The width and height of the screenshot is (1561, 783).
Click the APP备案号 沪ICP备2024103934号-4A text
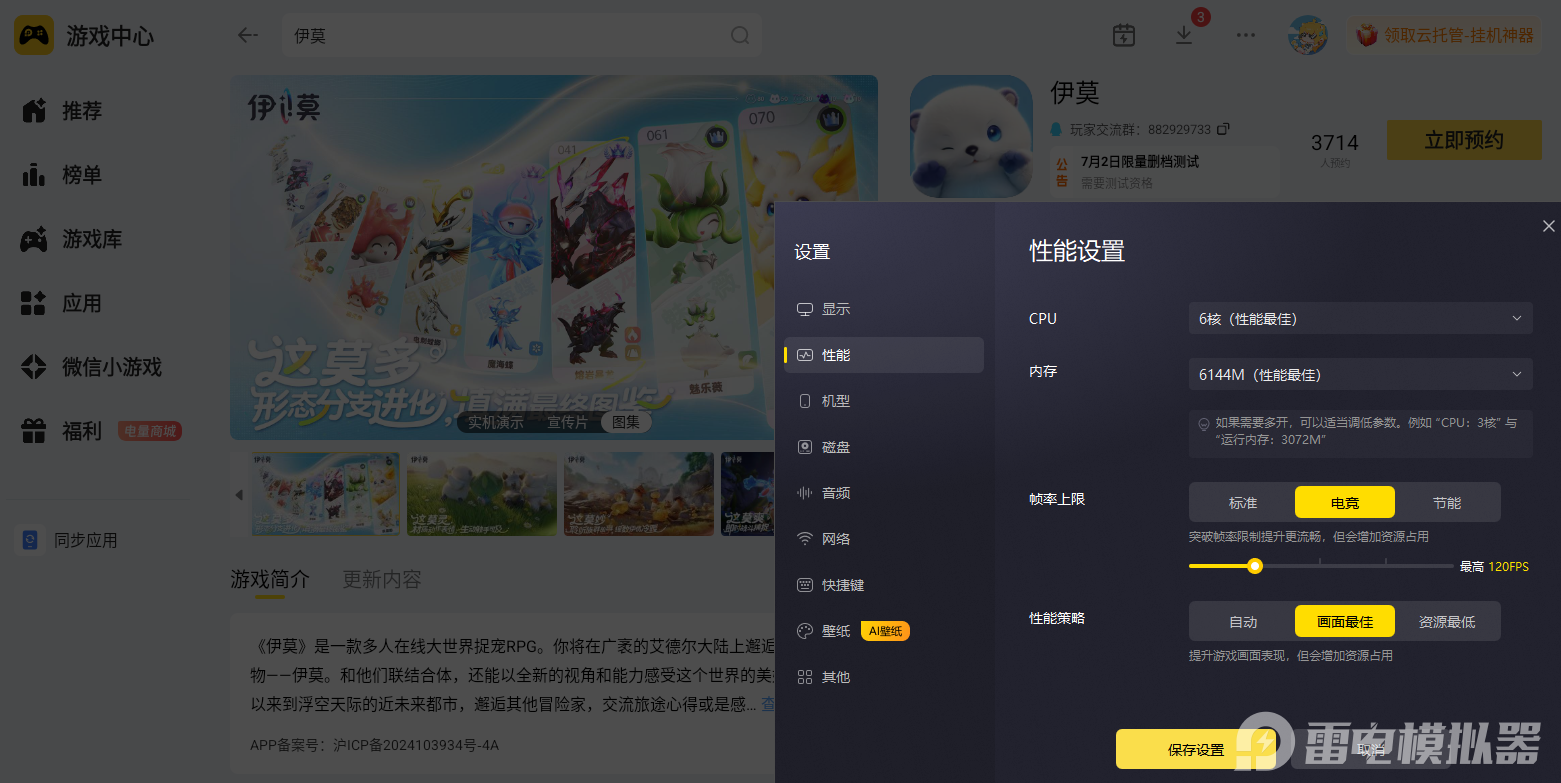(x=375, y=745)
